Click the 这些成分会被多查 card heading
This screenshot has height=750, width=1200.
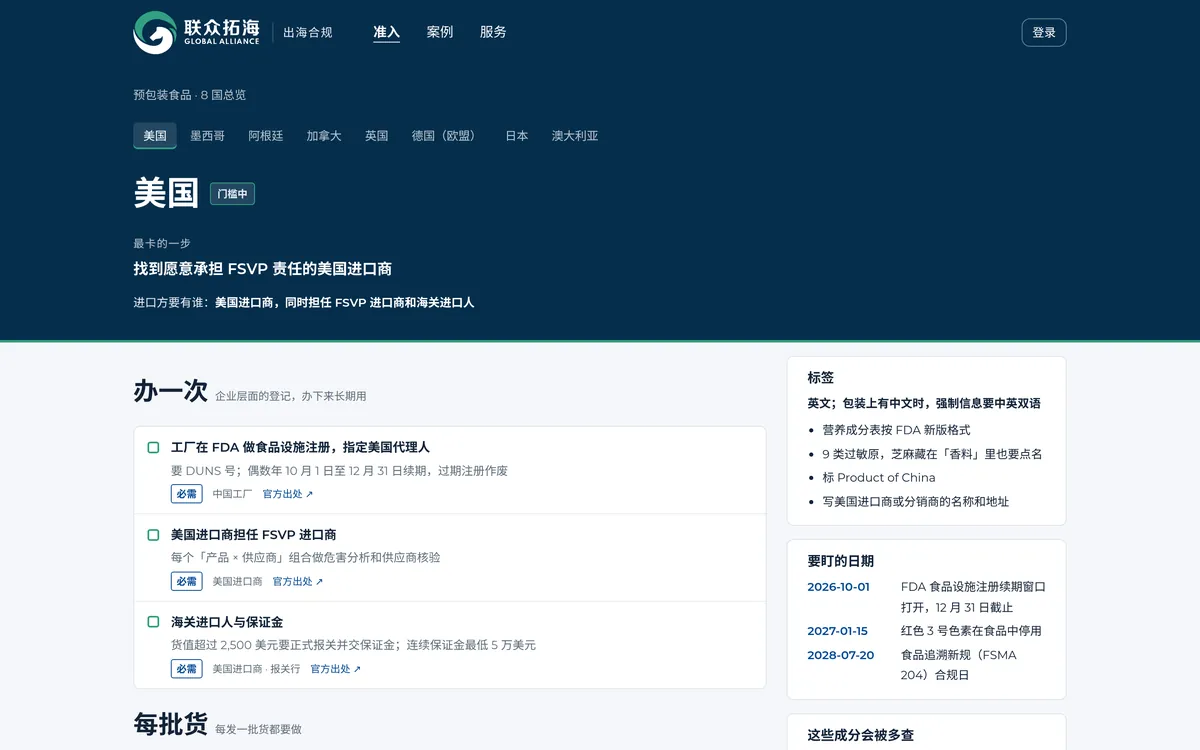pyautogui.click(x=861, y=735)
